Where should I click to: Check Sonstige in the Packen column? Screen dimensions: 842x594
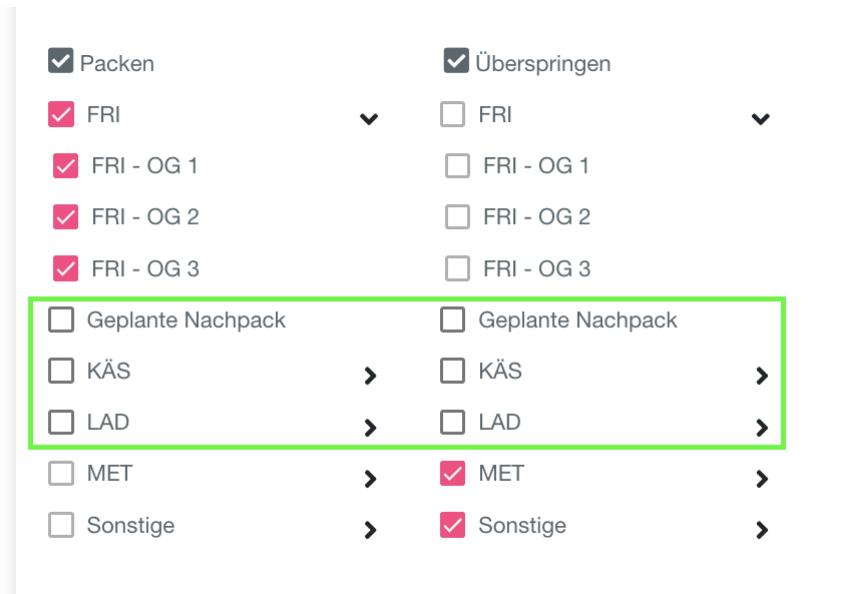point(62,525)
